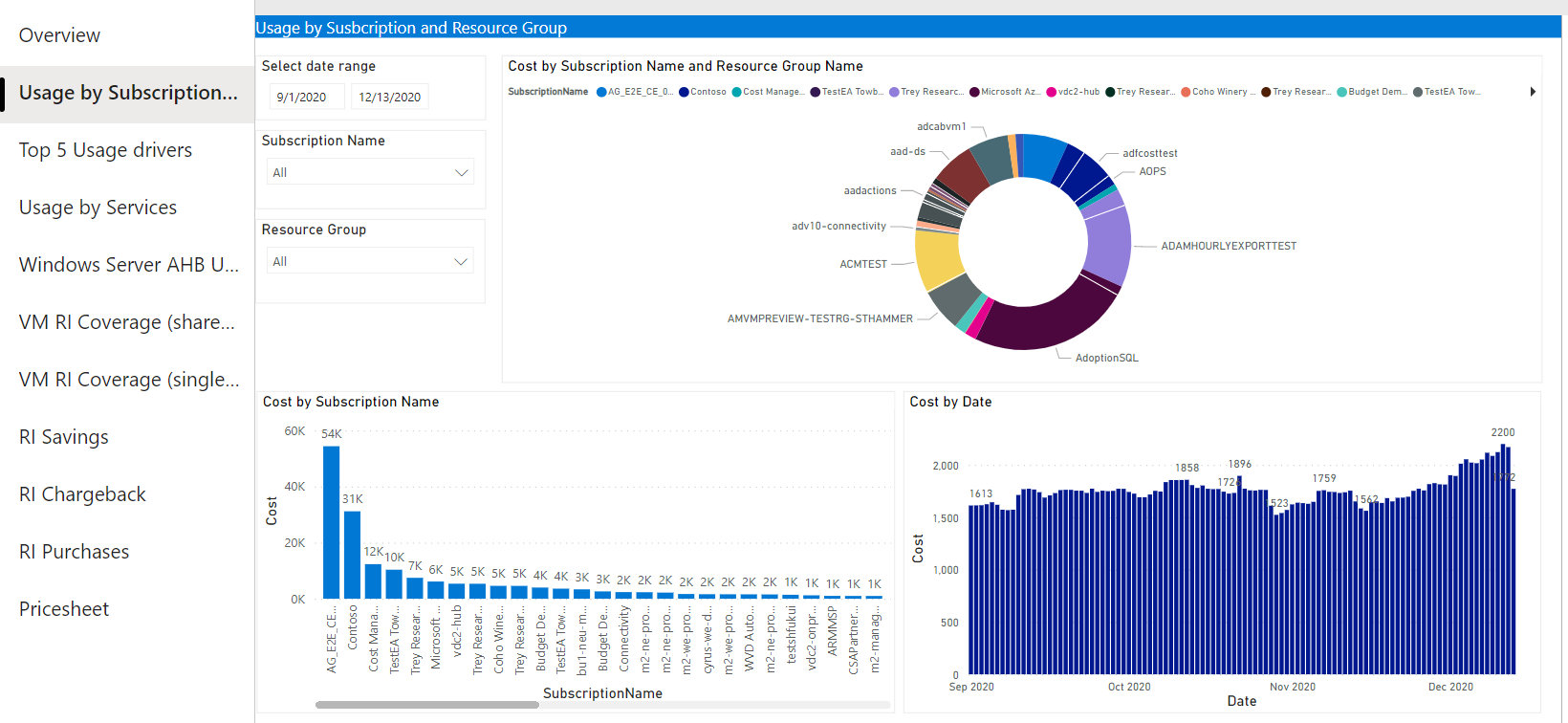Screen dimensions: 1568x723
Task: Click the Cost Management legend marker
Action: (736, 93)
